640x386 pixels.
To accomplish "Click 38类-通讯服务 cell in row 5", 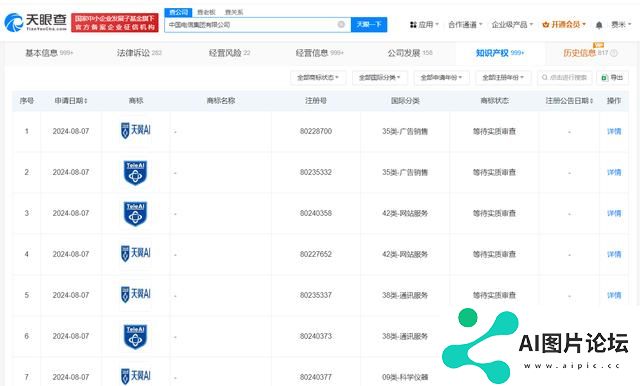I will click(x=405, y=295).
